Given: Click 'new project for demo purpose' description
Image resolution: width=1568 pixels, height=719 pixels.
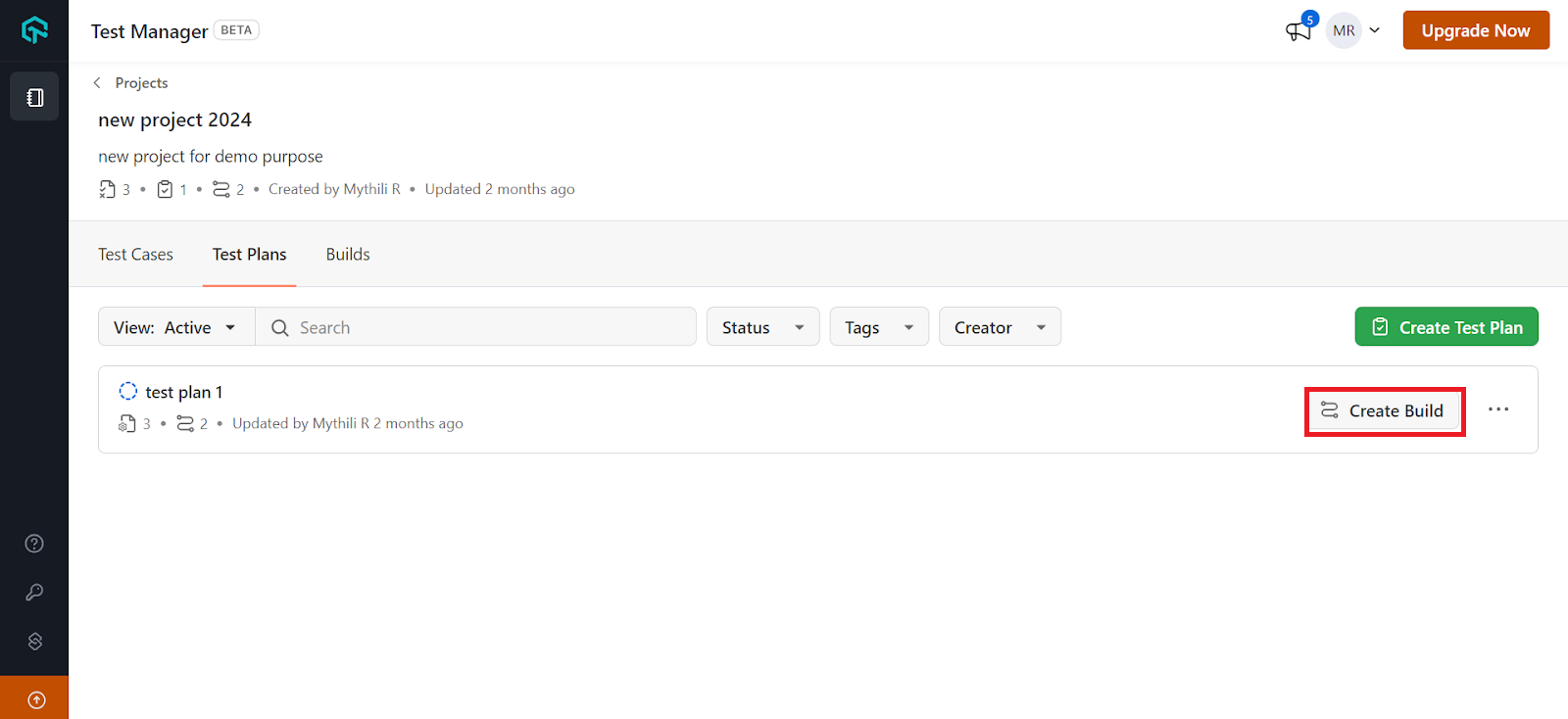Looking at the screenshot, I should point(211,157).
